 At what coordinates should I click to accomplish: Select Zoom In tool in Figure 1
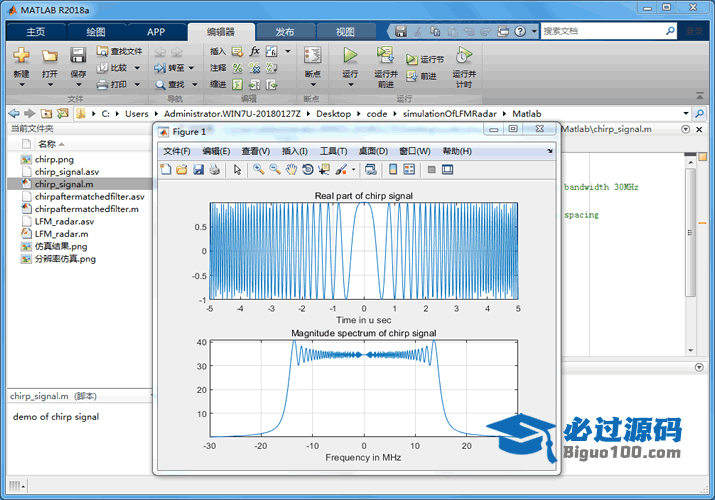[259, 169]
